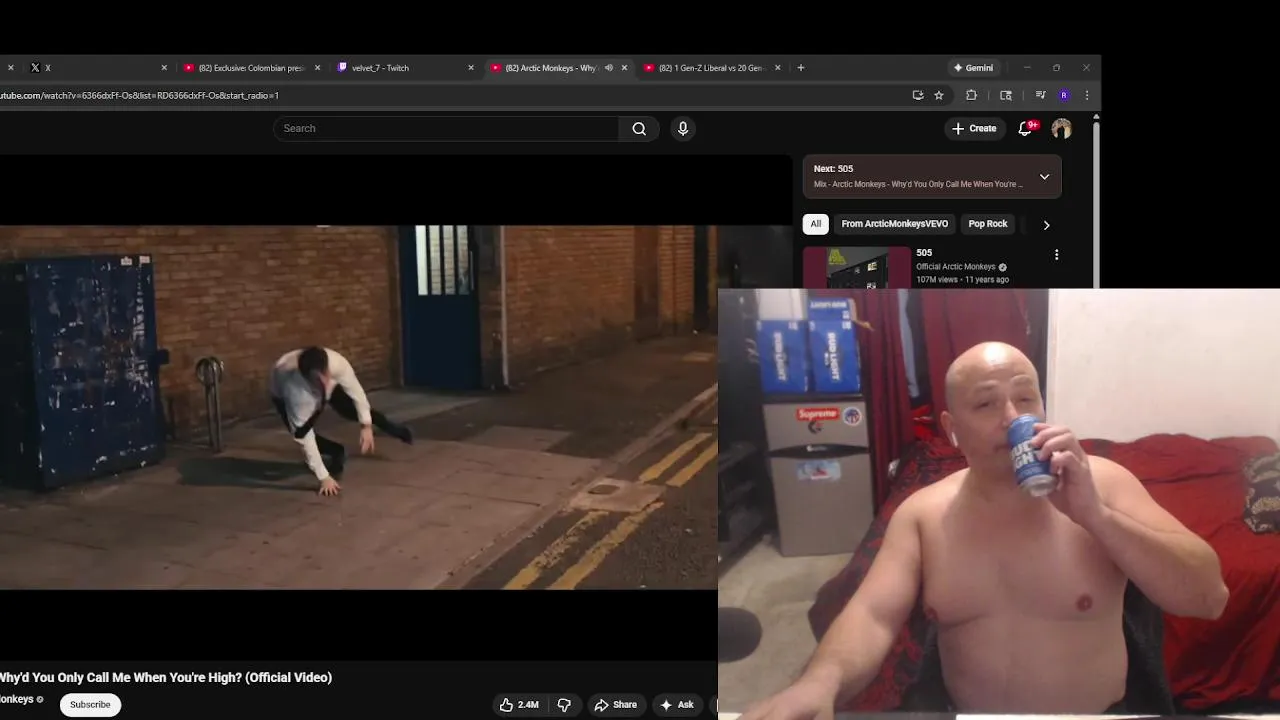The width and height of the screenshot is (1280, 720).
Task: Close the Gen-Z Liberal tab
Action: pos(777,68)
